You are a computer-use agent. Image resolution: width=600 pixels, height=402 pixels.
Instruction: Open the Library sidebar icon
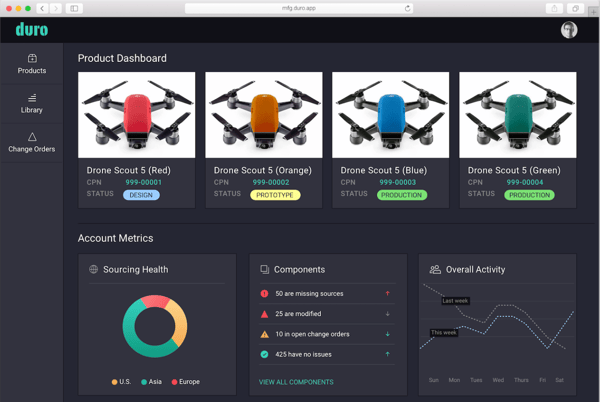pos(32,98)
